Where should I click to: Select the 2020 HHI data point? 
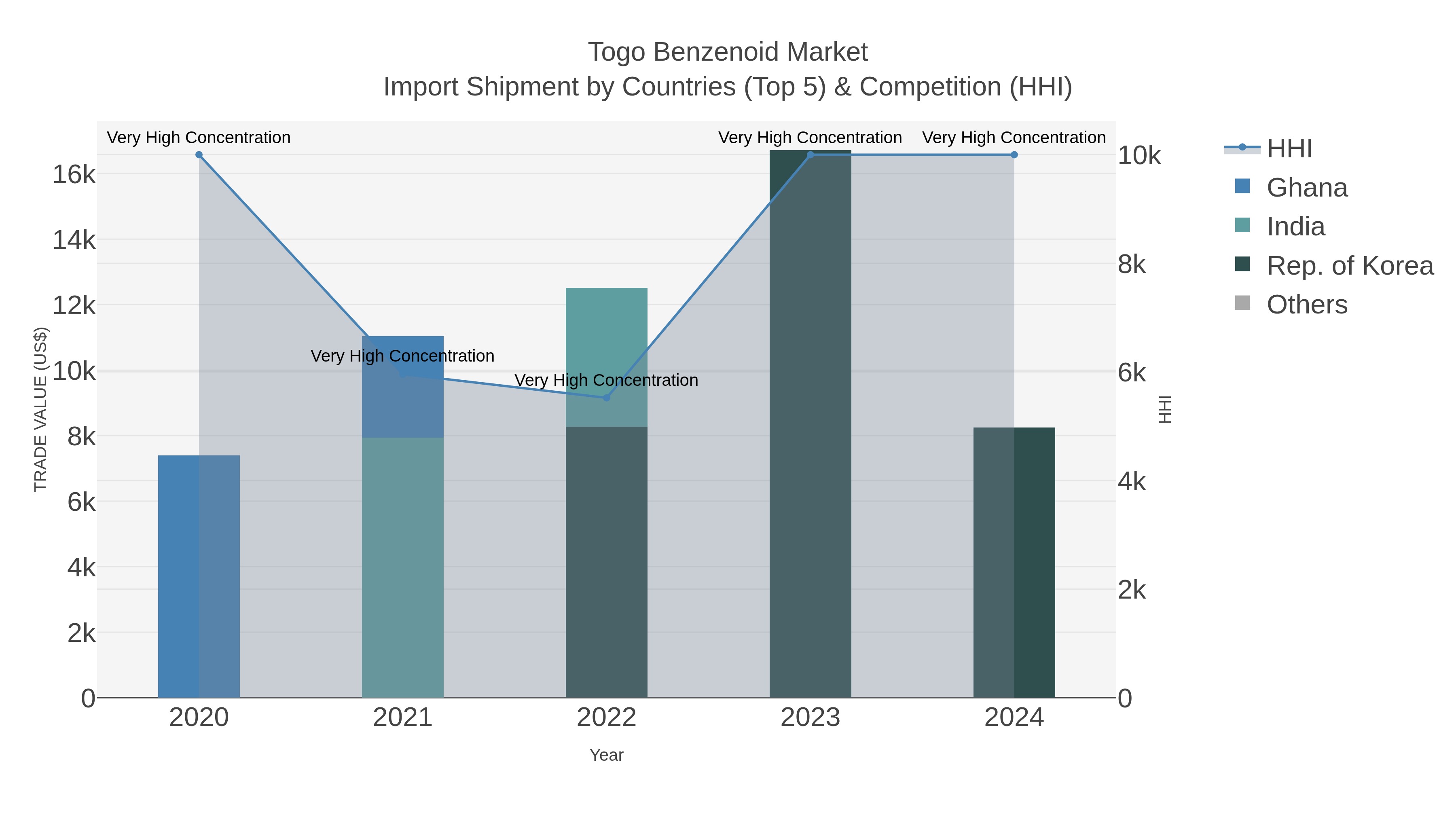tap(199, 155)
